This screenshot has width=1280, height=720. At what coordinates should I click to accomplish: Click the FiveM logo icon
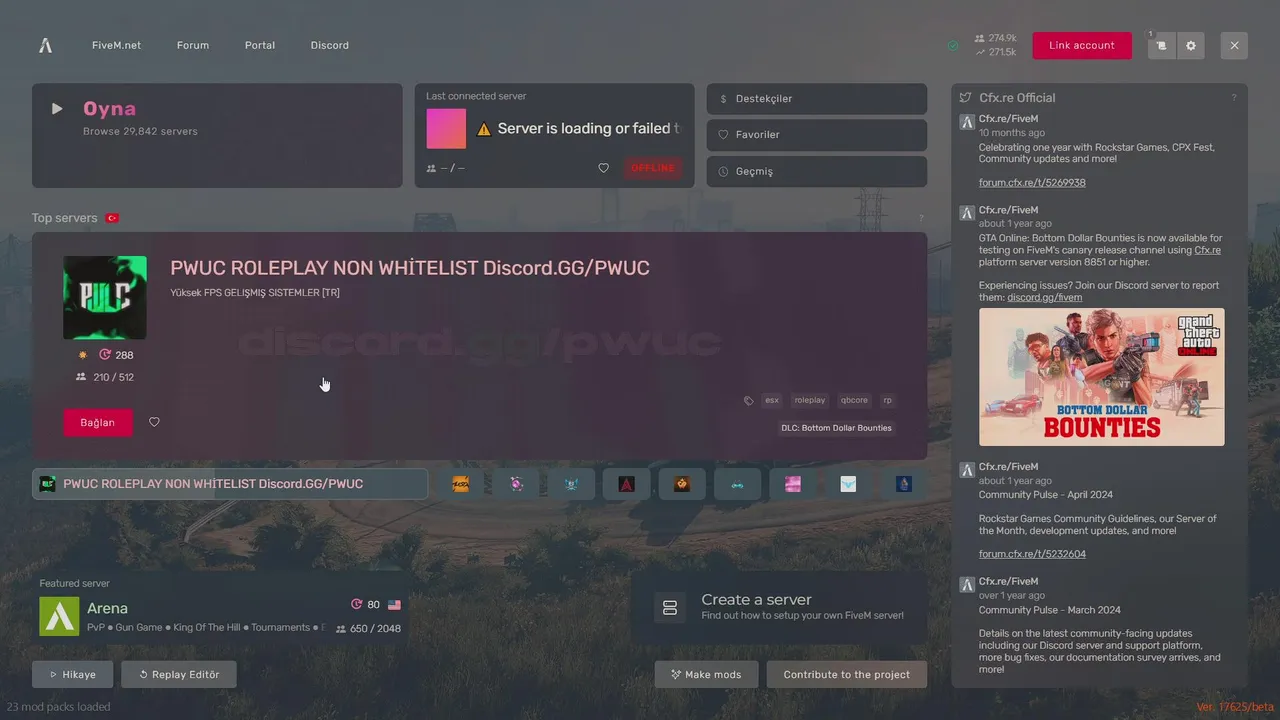click(45, 45)
